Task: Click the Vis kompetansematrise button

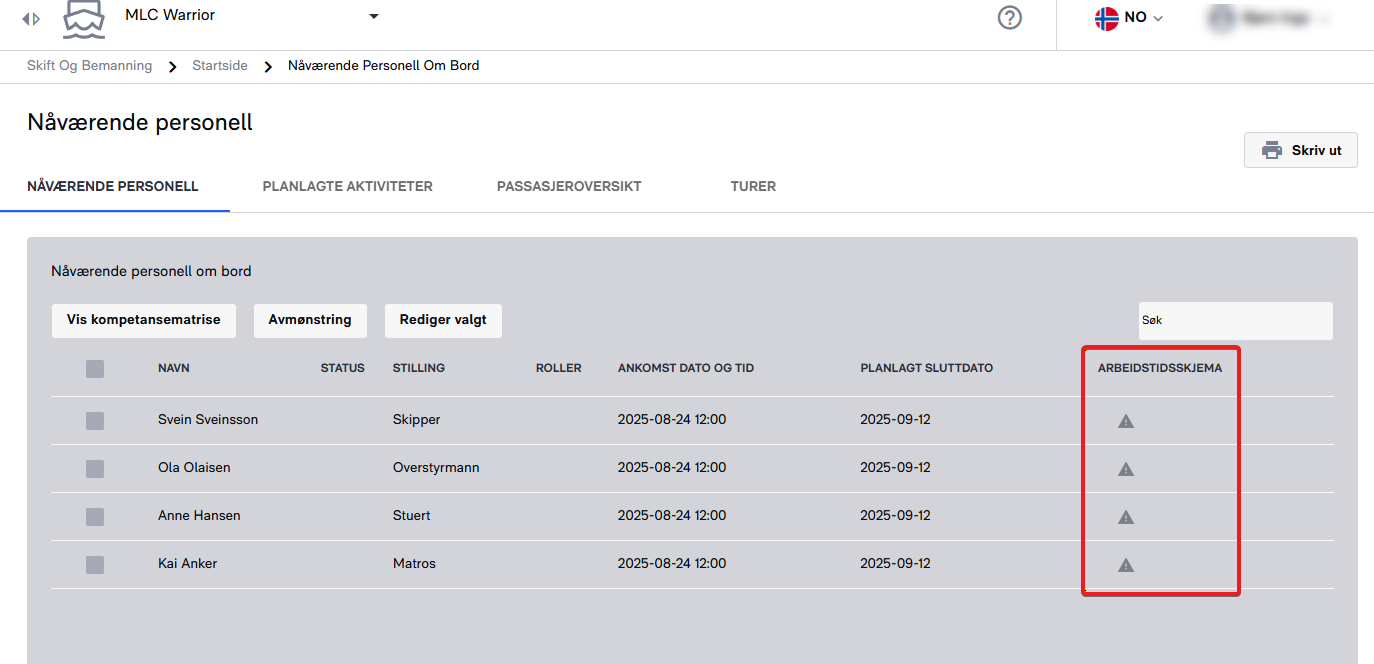Action: (143, 321)
